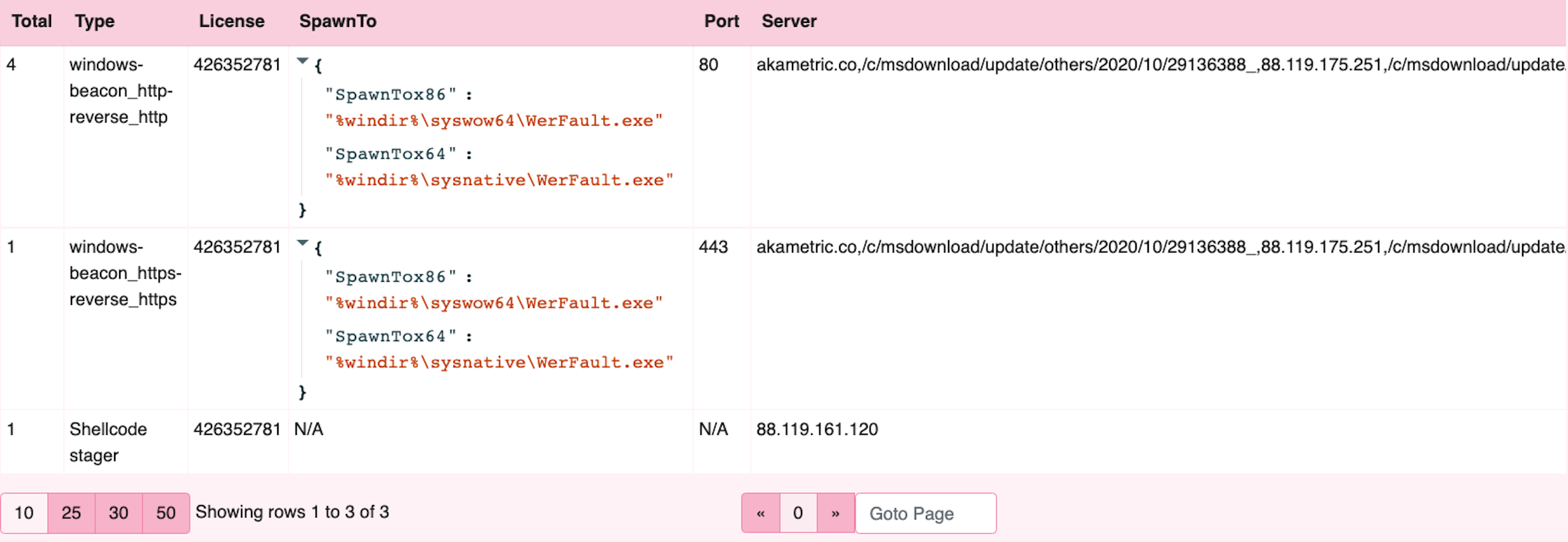This screenshot has width=1568, height=542.
Task: Click the 88.119.161.120 server cell
Action: click(817, 429)
